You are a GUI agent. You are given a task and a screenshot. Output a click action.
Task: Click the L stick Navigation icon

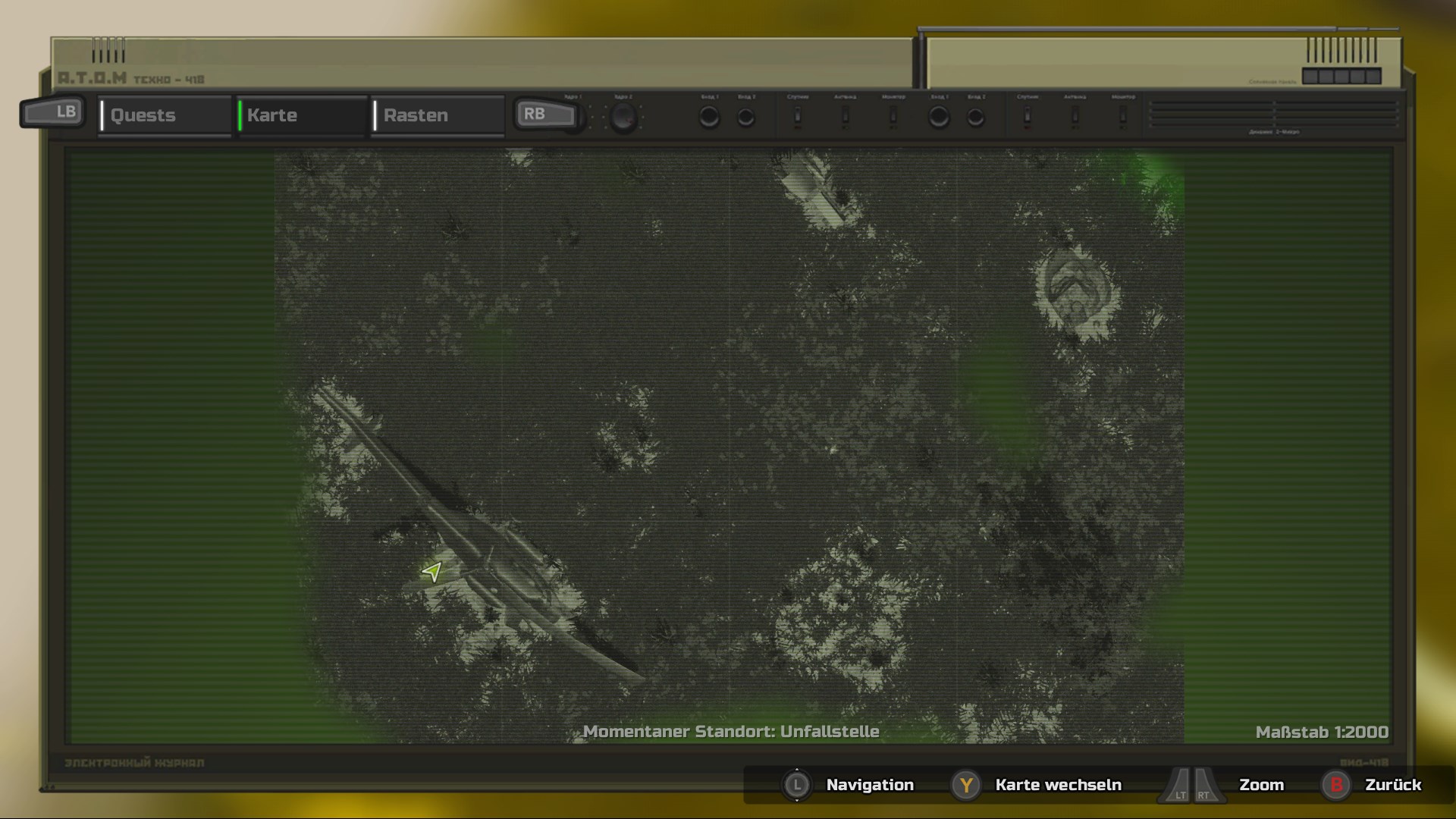(x=796, y=785)
